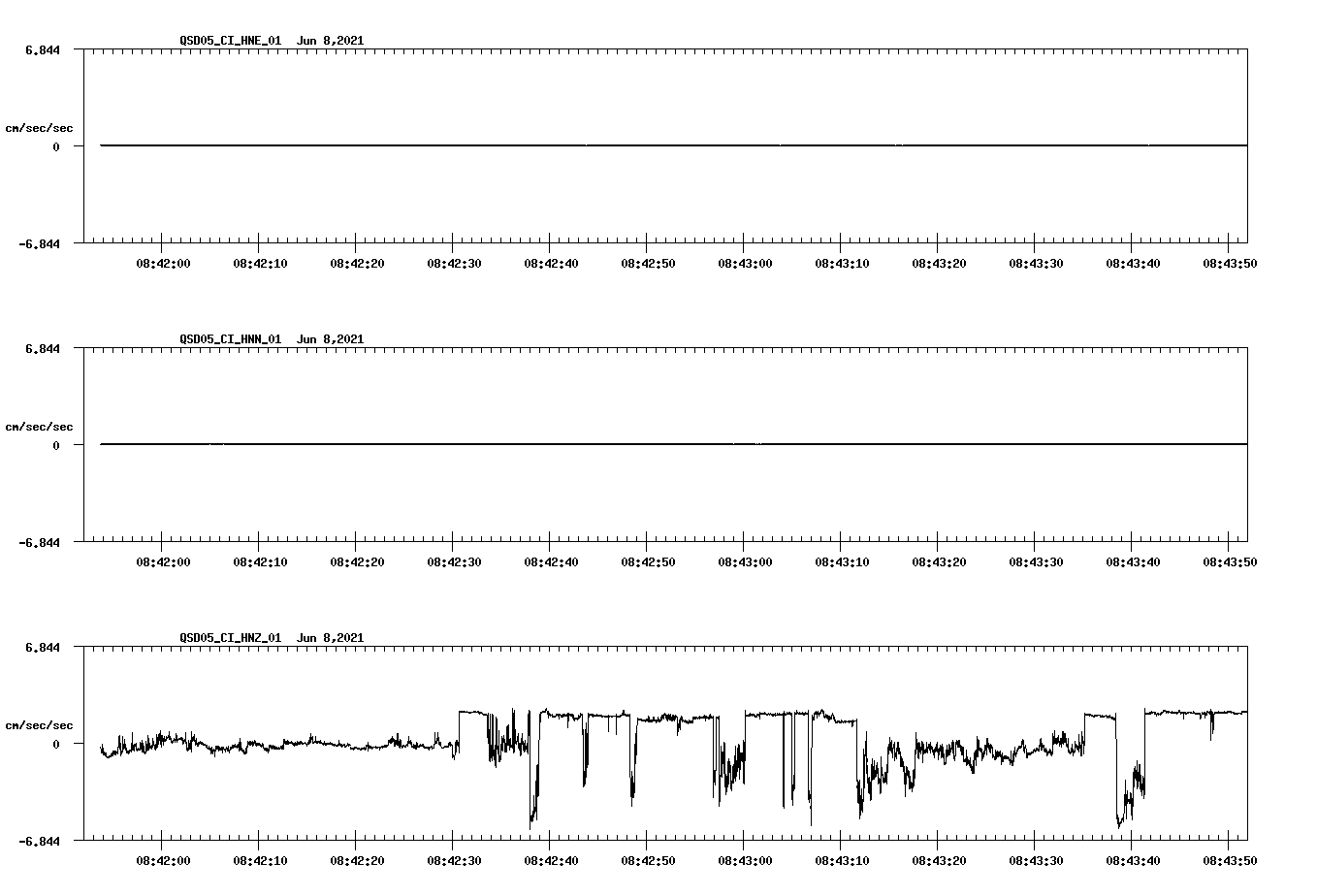The width and height of the screenshot is (1317, 896).
Task: Click the 08:43:00 time label under HNE plot
Action: [745, 263]
